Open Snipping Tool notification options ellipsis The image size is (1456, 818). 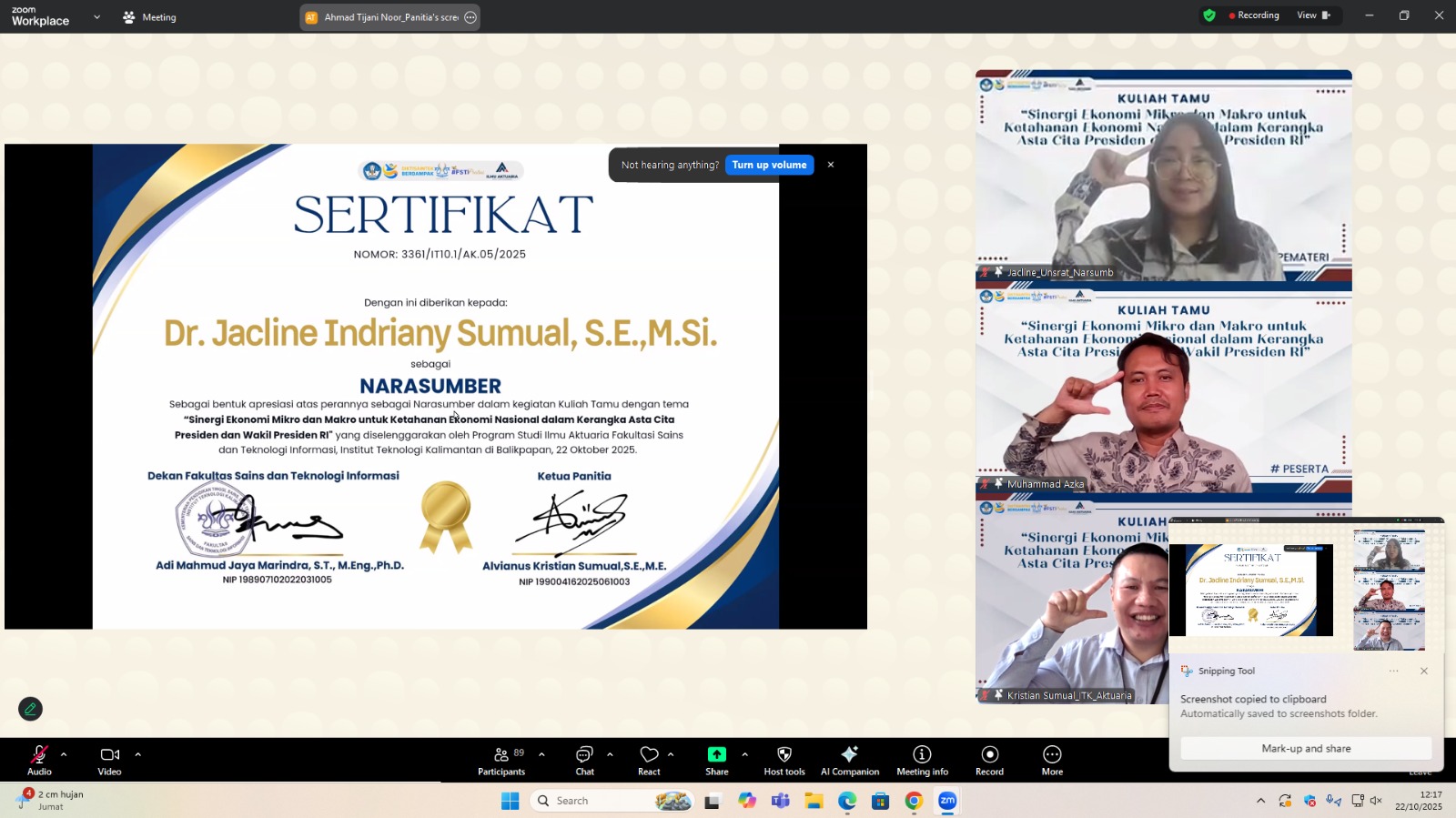[x=1394, y=672]
